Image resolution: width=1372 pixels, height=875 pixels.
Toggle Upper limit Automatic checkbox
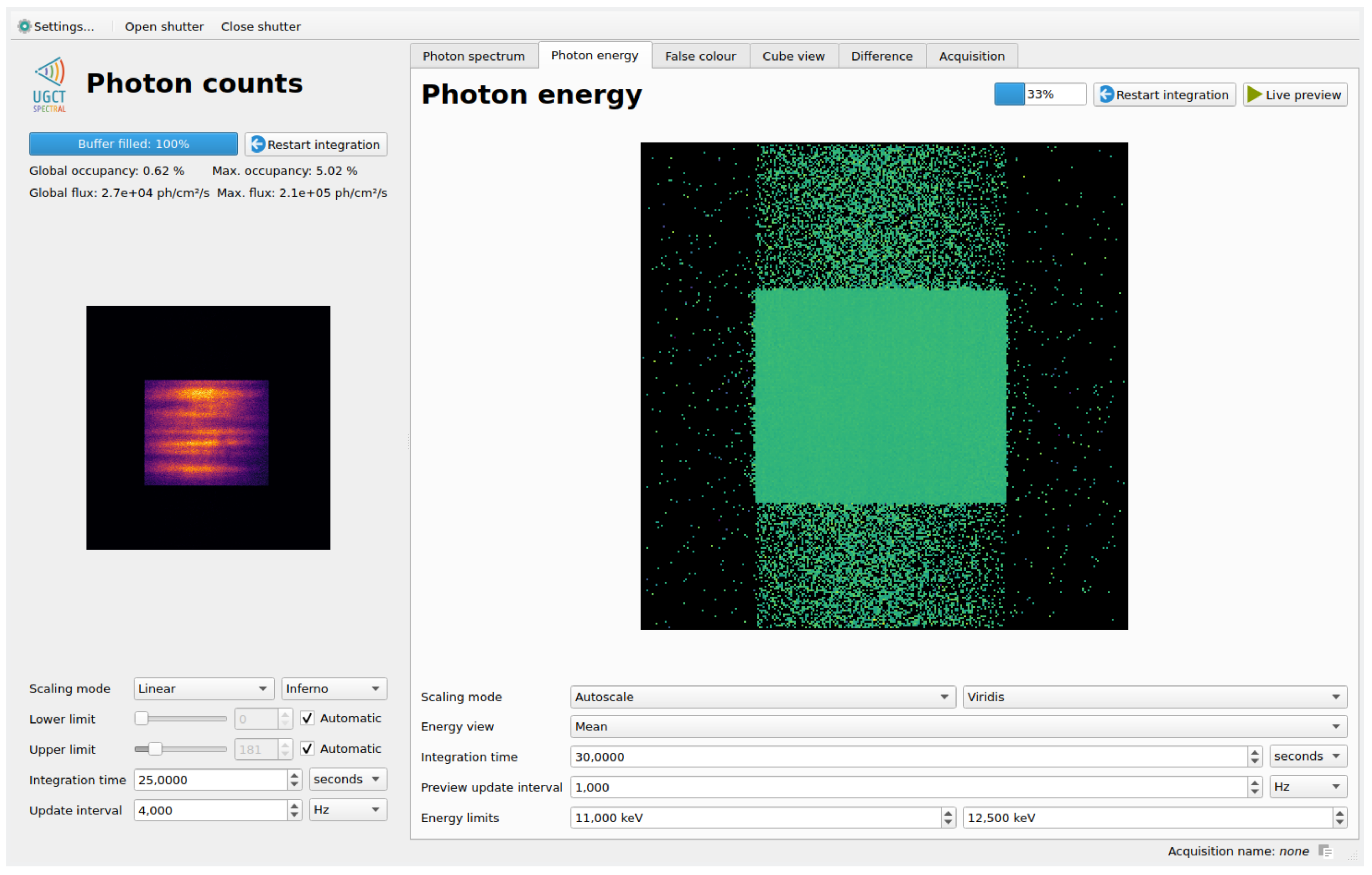307,748
